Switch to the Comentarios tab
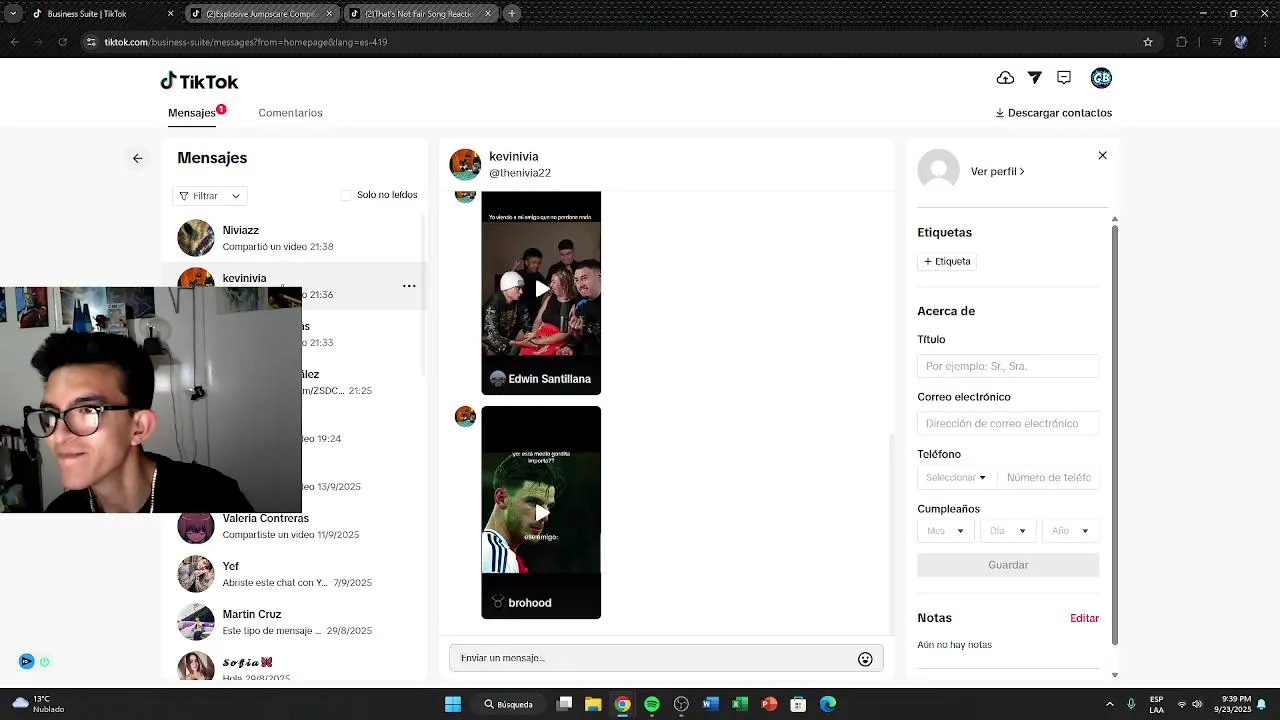The image size is (1280, 720). 290,113
